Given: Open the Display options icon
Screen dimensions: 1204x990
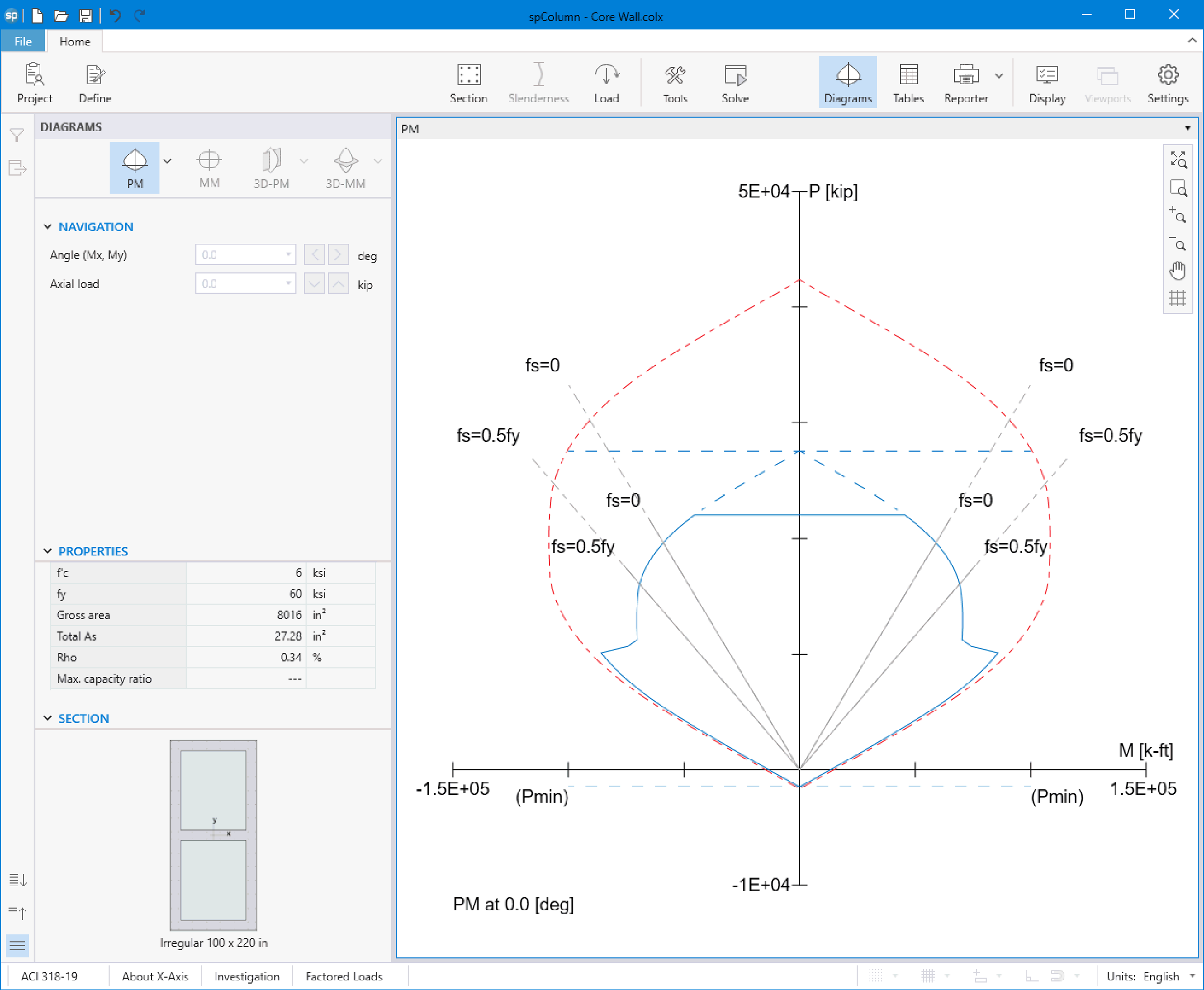Looking at the screenshot, I should tap(1047, 83).
